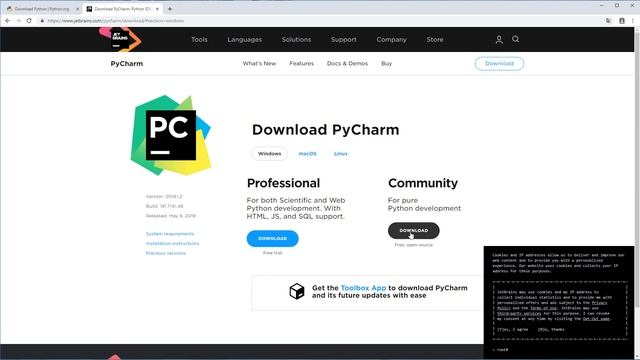Screen dimensions: 640x360
Task: Click the 'Free, open-source' caption
Action: [413, 245]
